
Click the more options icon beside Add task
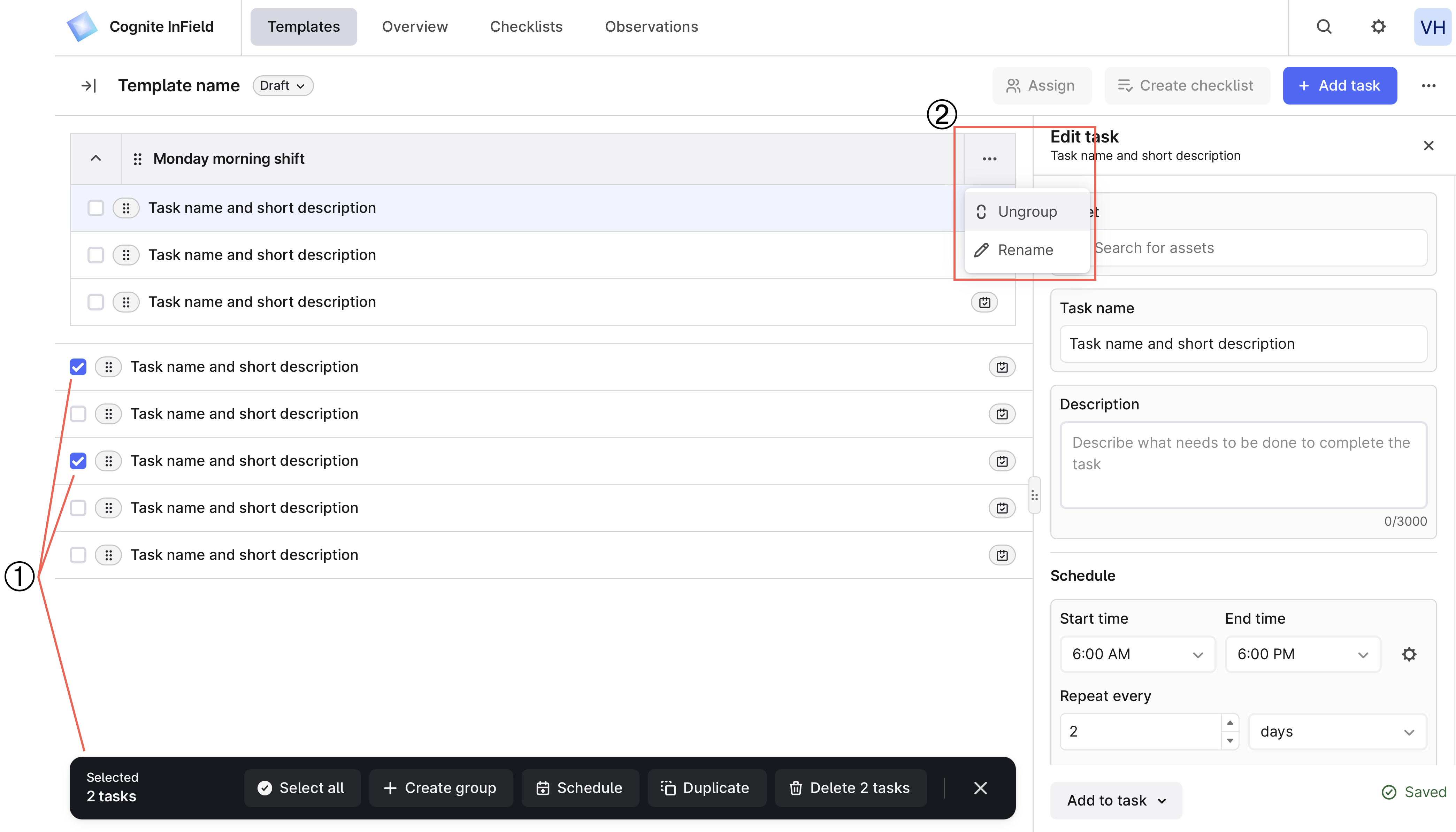tap(1429, 85)
